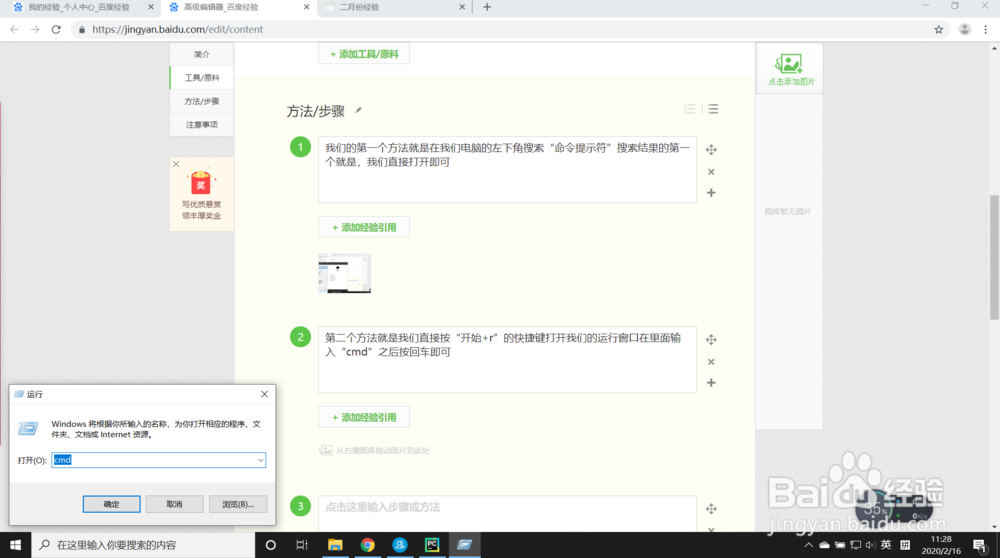Switch to 我的经验_个人中心 tab
Screen dimensions: 1000x558
pyautogui.click(x=78, y=7)
